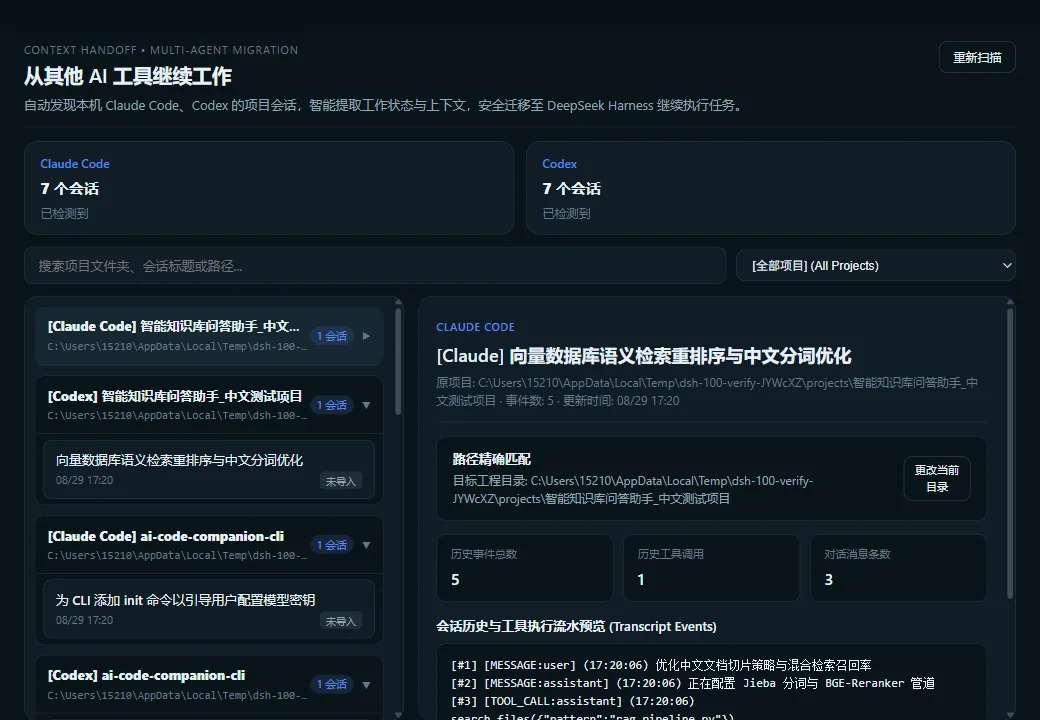Click the CLAUDE CODE label above detail title
The height and width of the screenshot is (720, 1040).
pyautogui.click(x=475, y=327)
